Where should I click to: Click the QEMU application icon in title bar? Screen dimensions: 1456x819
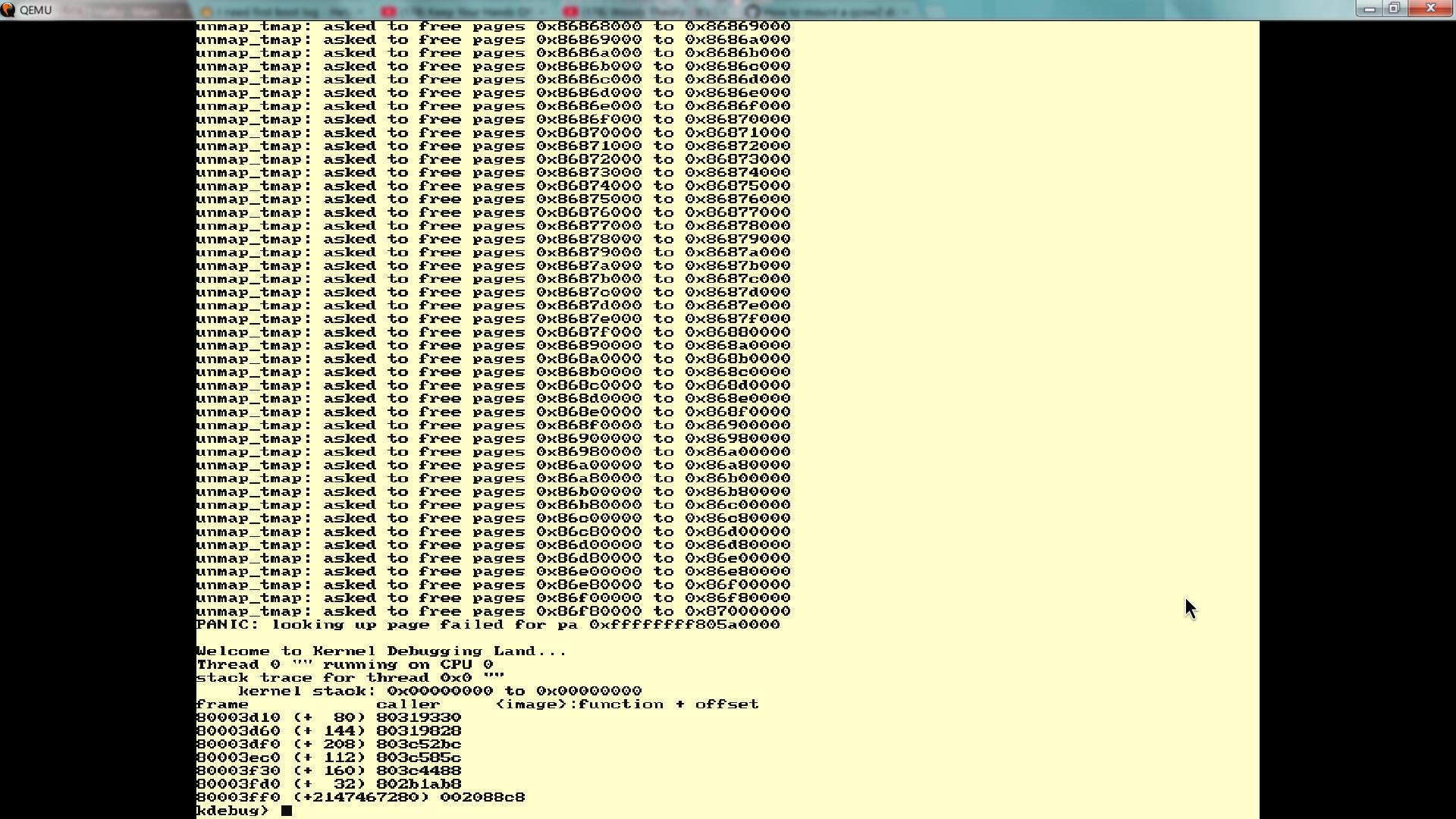[8, 10]
